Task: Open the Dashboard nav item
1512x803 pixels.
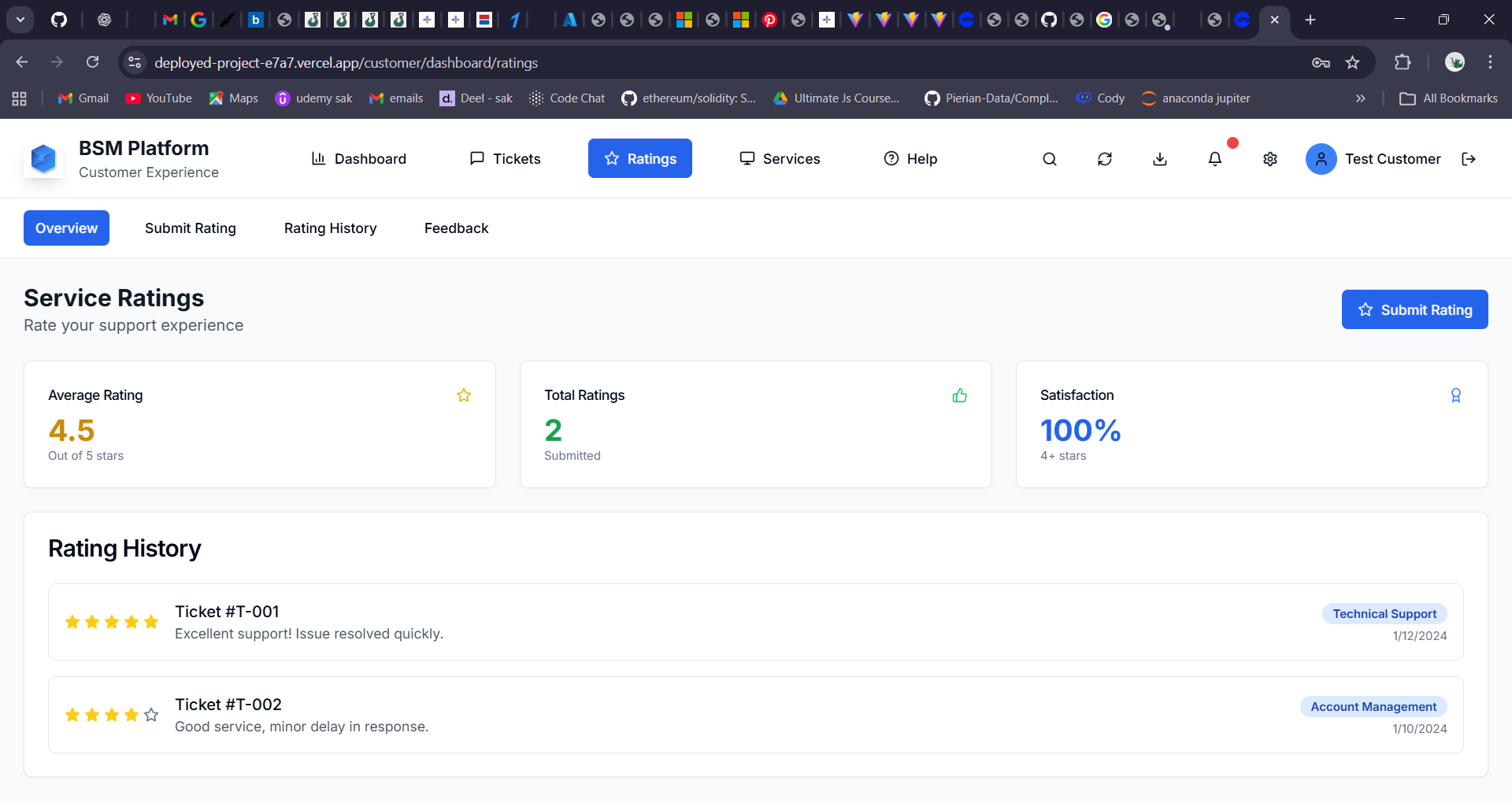Action: pyautogui.click(x=359, y=158)
